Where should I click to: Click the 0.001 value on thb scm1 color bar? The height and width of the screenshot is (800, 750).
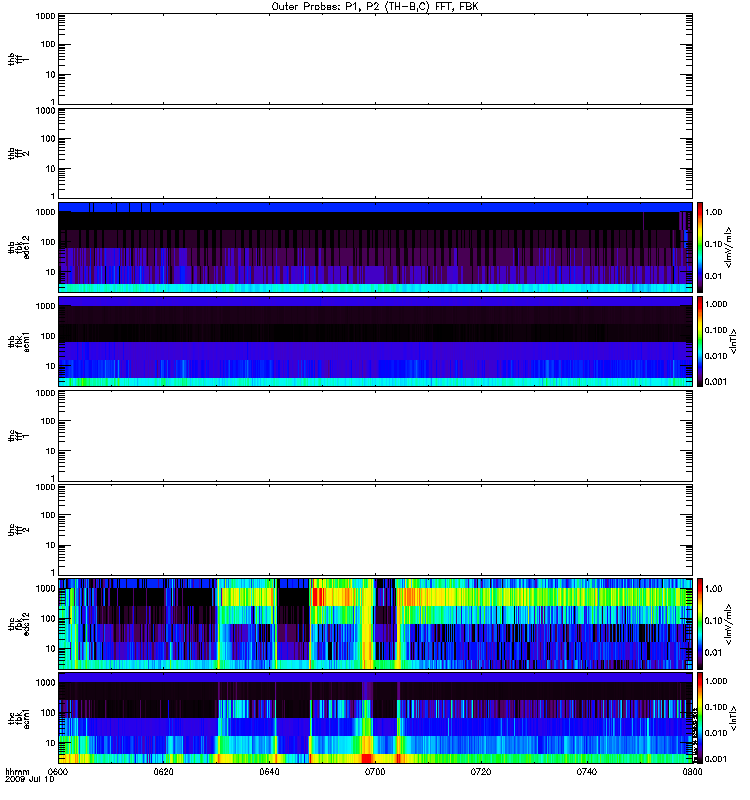(716, 382)
